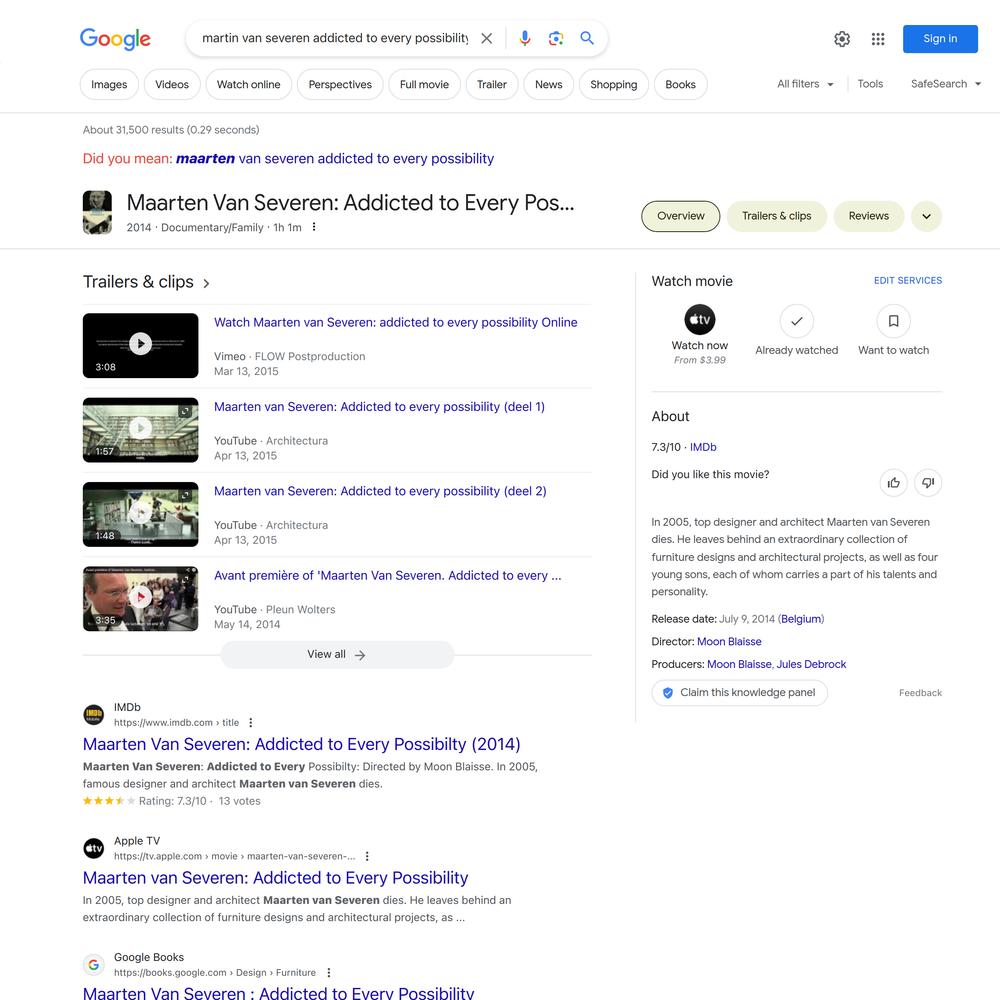Open the Google apps grid
Screen dimensions: 1000x1000
[x=878, y=39]
